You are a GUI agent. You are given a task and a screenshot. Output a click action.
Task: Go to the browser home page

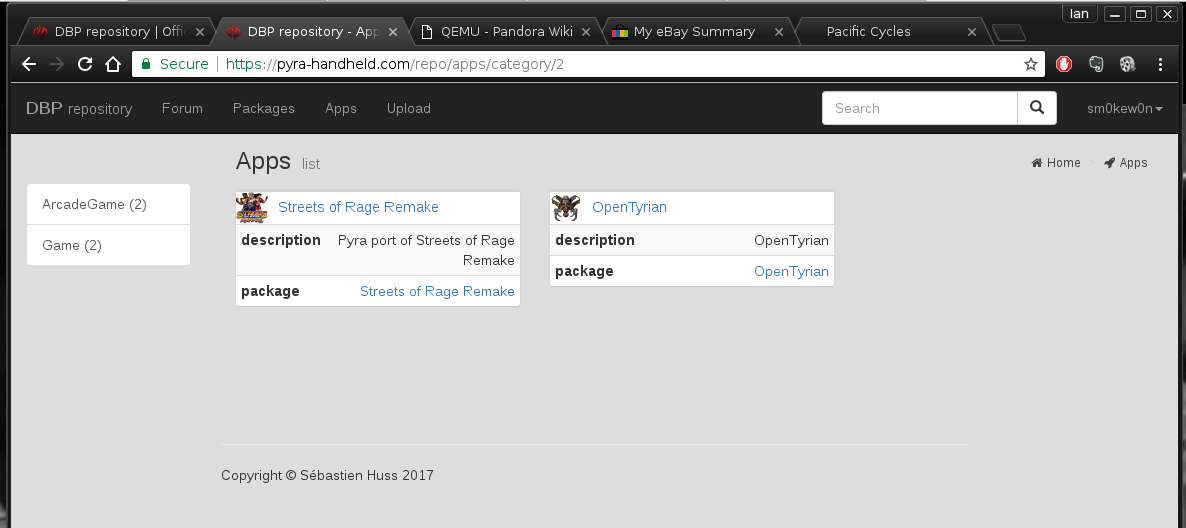[x=113, y=64]
